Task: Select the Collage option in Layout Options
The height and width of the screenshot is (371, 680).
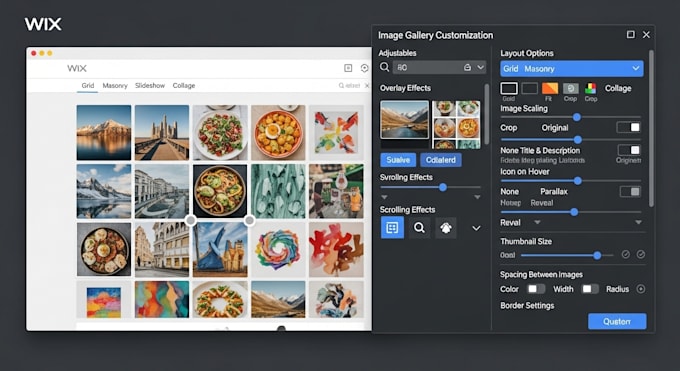Action: pyautogui.click(x=618, y=88)
